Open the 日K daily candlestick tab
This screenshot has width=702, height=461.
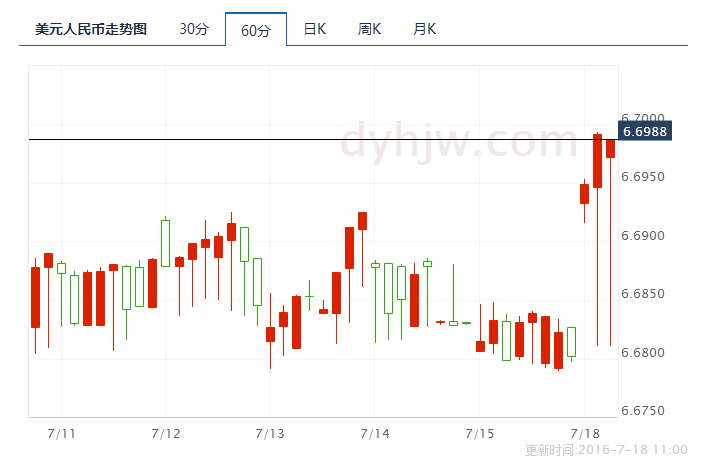click(315, 29)
